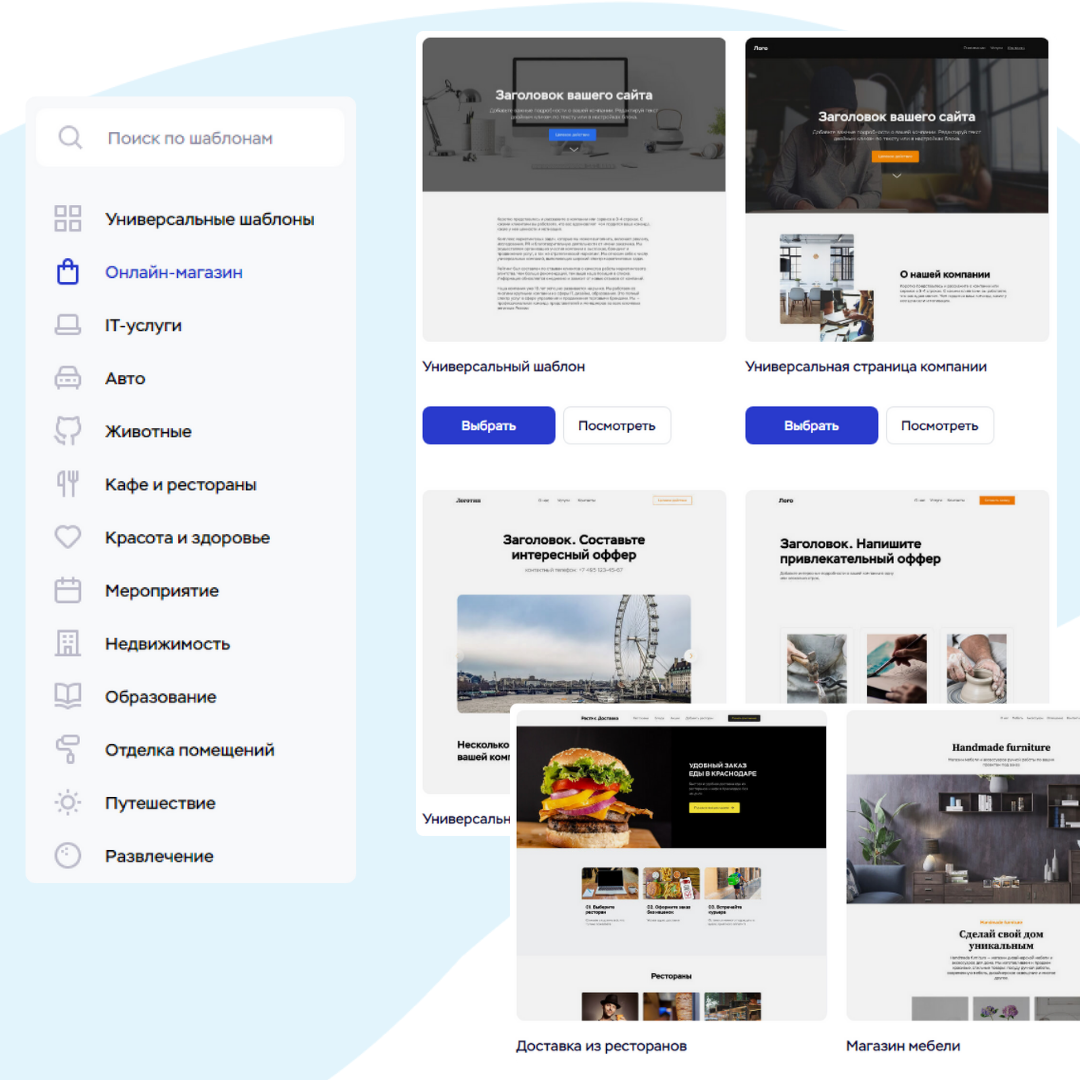The height and width of the screenshot is (1080, 1080).
Task: Click the shopping bag icon
Action: pyautogui.click(x=68, y=272)
